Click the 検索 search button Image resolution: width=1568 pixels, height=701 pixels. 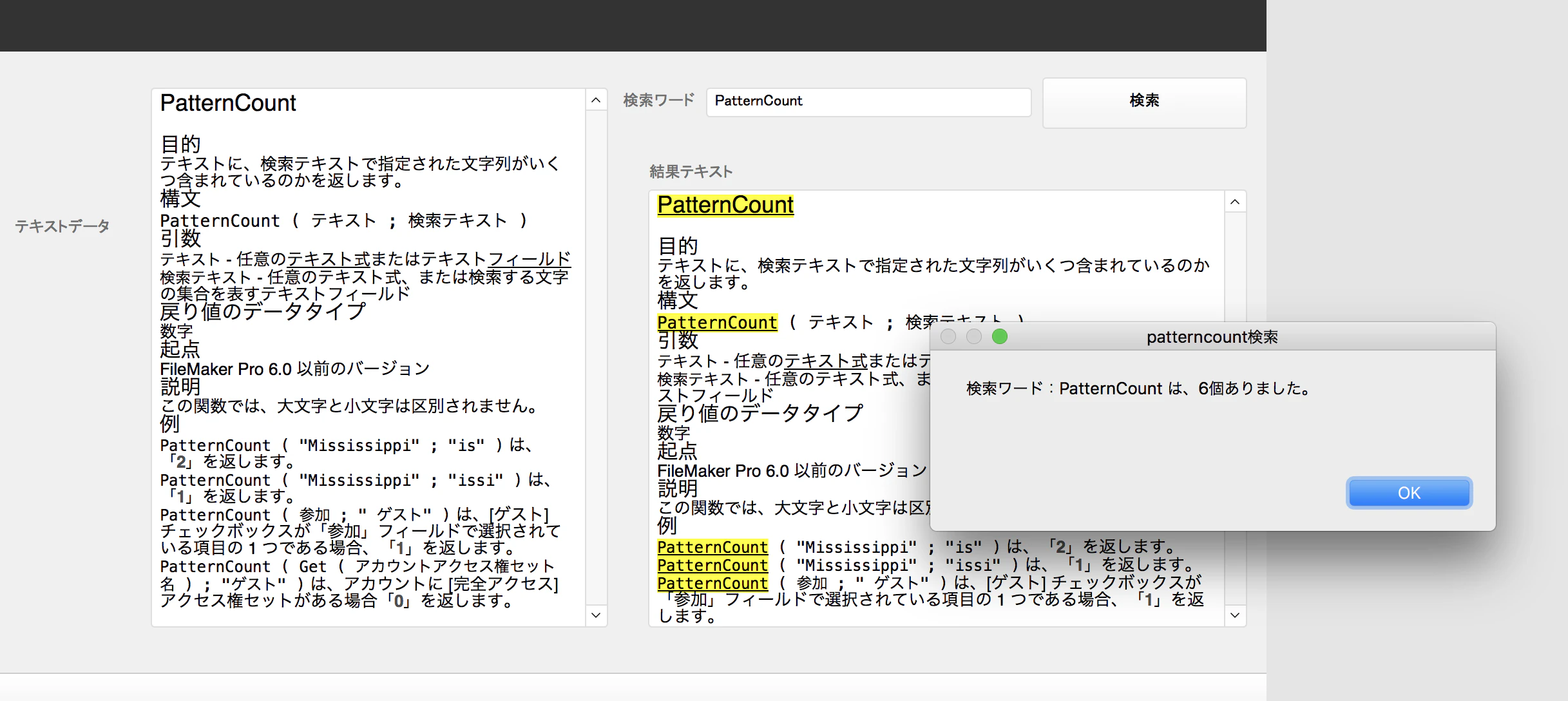click(x=1144, y=102)
